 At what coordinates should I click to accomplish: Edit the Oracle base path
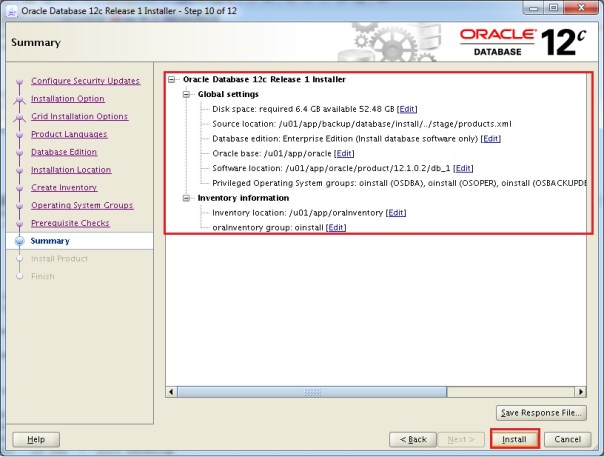[x=344, y=153]
